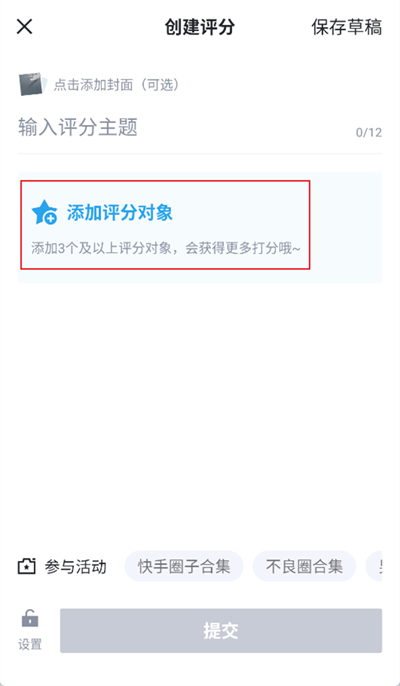This screenshot has width=400, height=686.
Task: Select the 快手圈子合集 activity tag
Action: point(184,566)
